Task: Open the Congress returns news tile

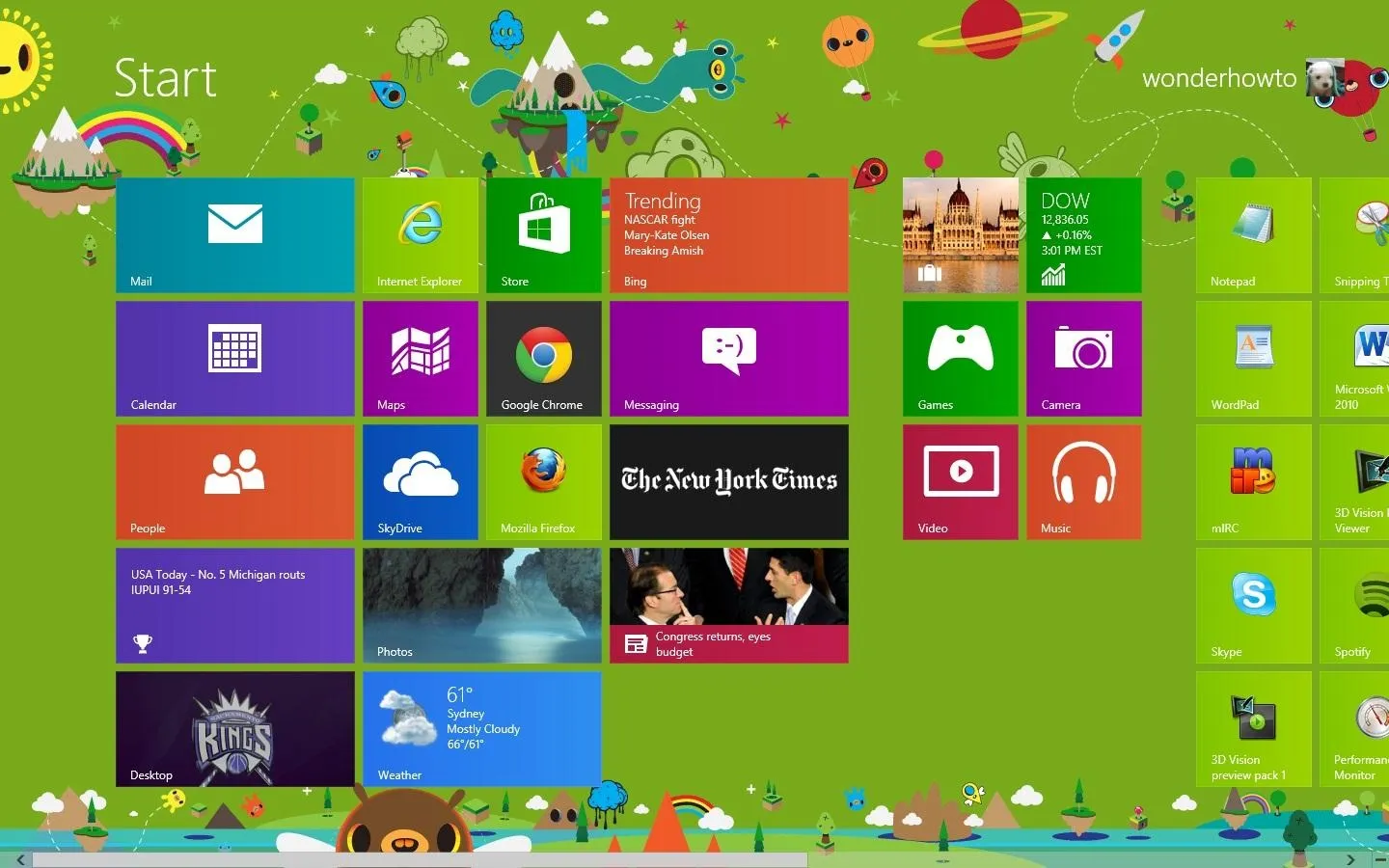Action: (x=729, y=606)
